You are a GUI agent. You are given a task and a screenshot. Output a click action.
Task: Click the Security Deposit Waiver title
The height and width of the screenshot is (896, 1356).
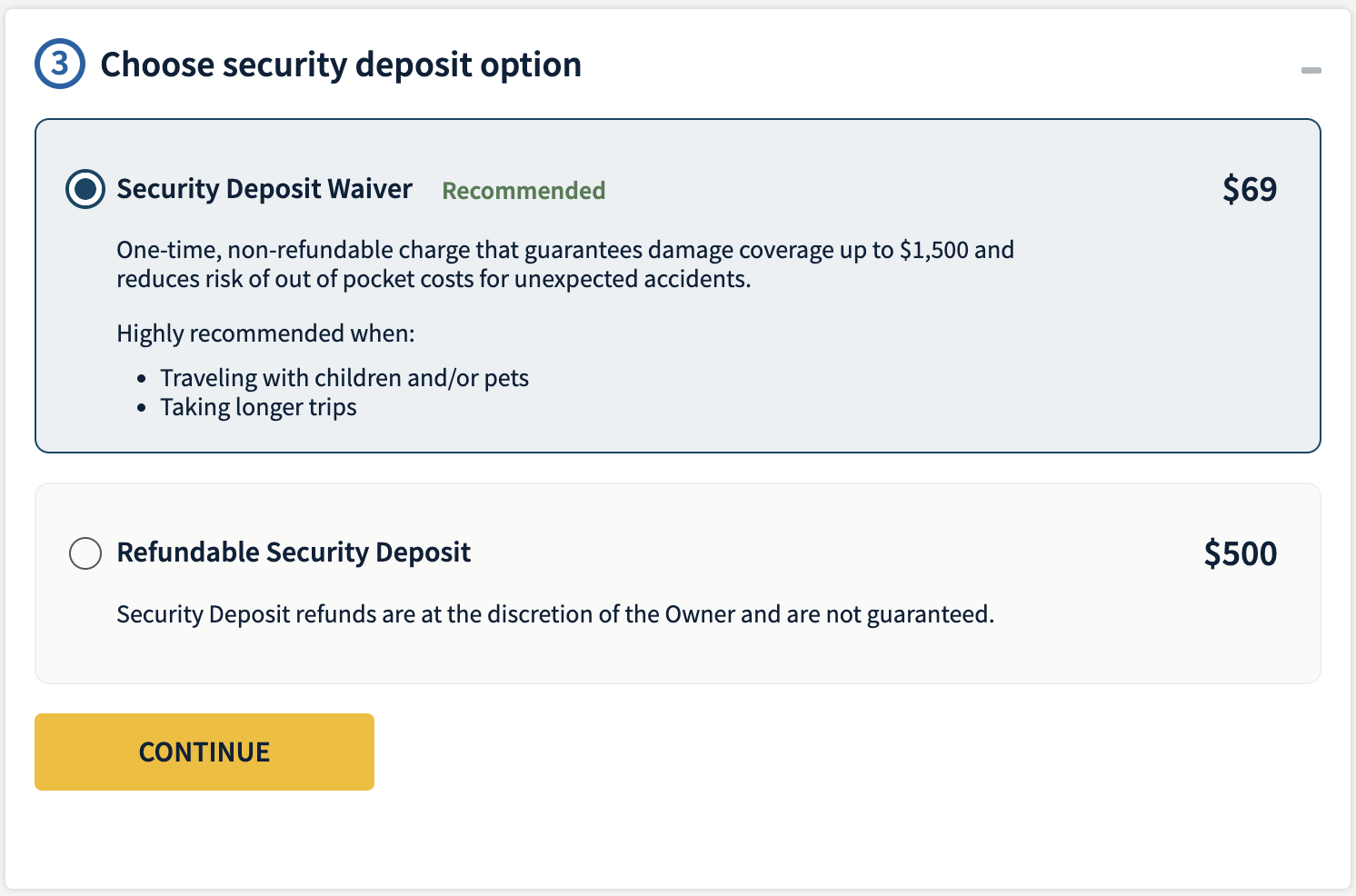pos(264,189)
